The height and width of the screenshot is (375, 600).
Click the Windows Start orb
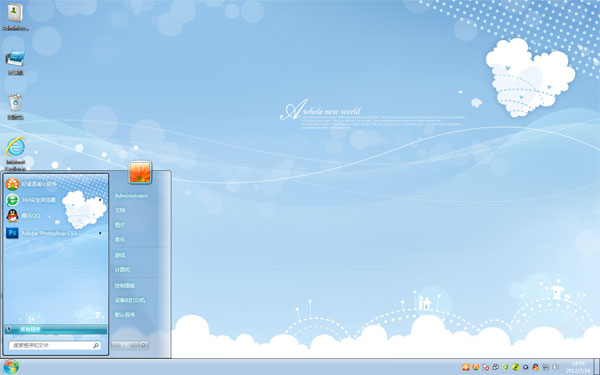11,367
